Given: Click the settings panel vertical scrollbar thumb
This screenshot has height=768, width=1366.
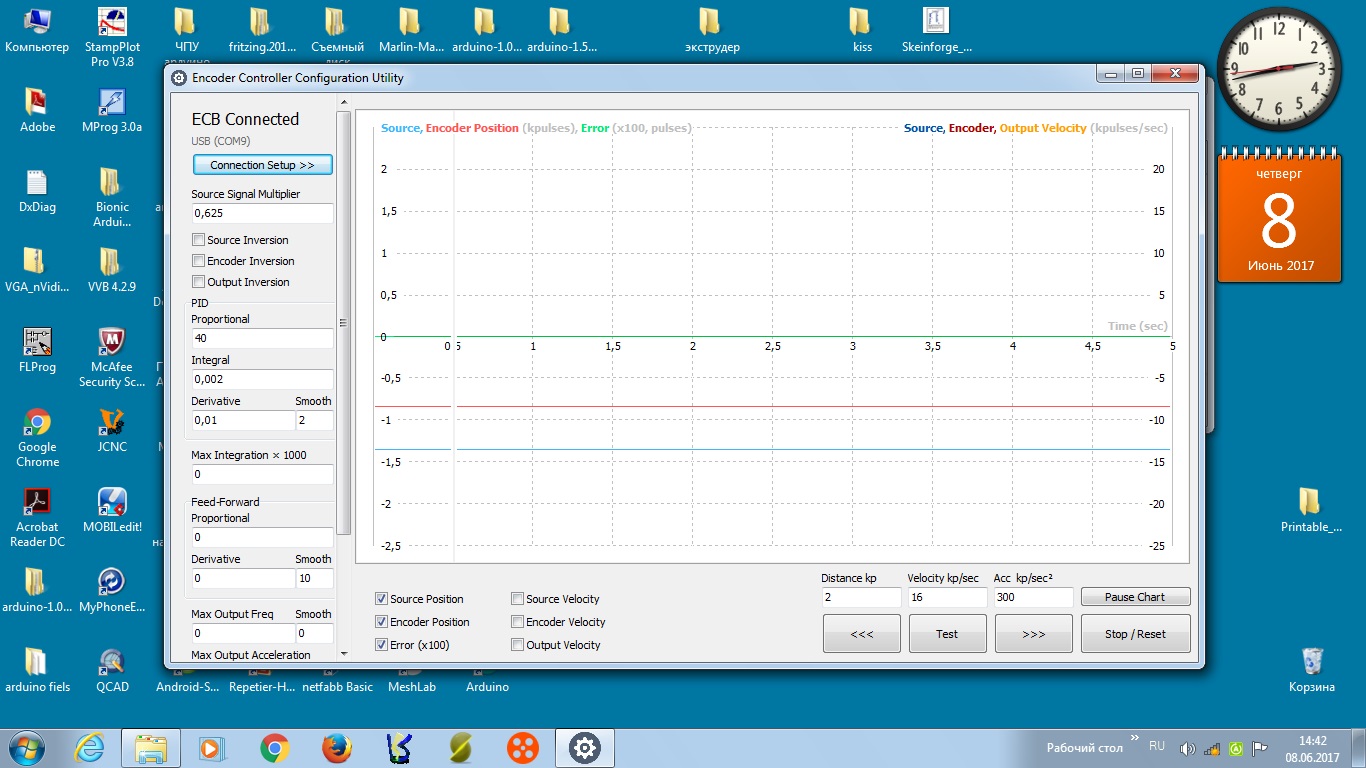Looking at the screenshot, I should (x=344, y=322).
